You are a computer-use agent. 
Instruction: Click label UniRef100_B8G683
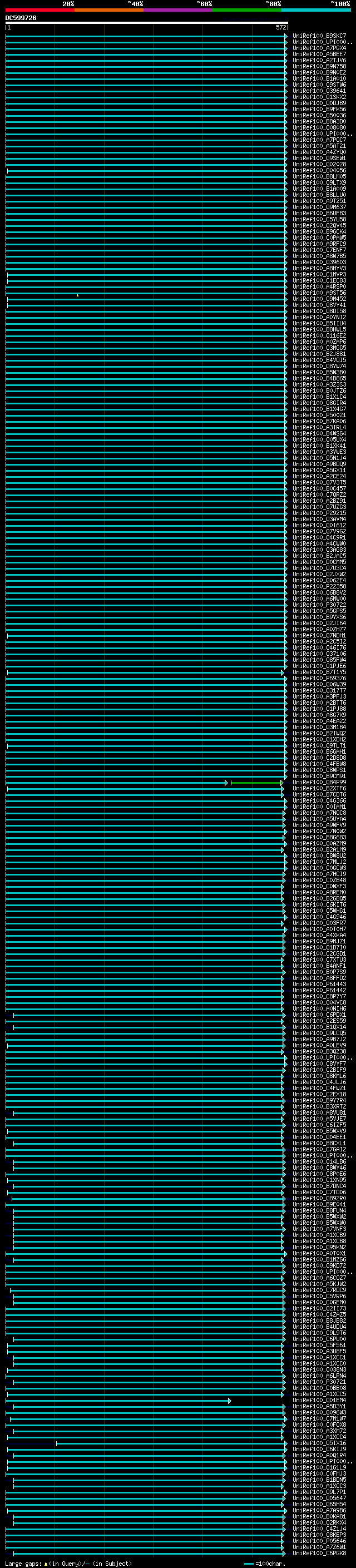(319, 838)
